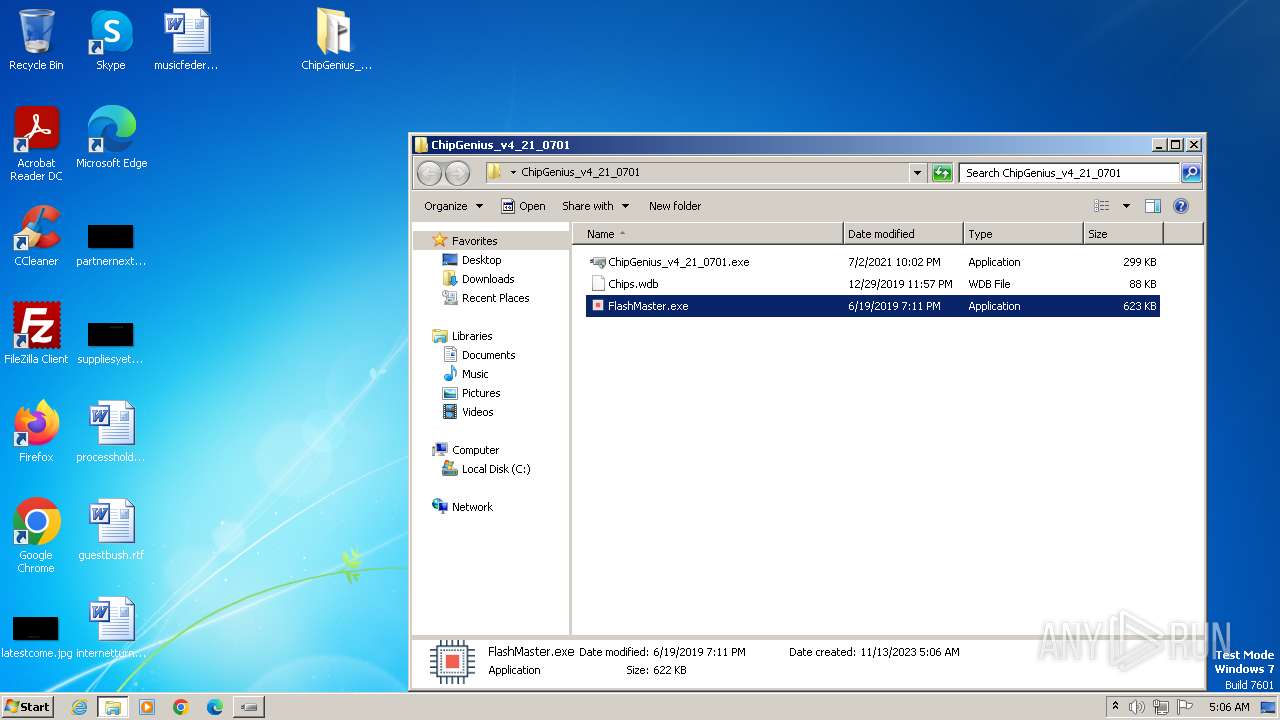Open Recent Places in navigation pane
Viewport: 1280px width, 720px height.
point(495,298)
